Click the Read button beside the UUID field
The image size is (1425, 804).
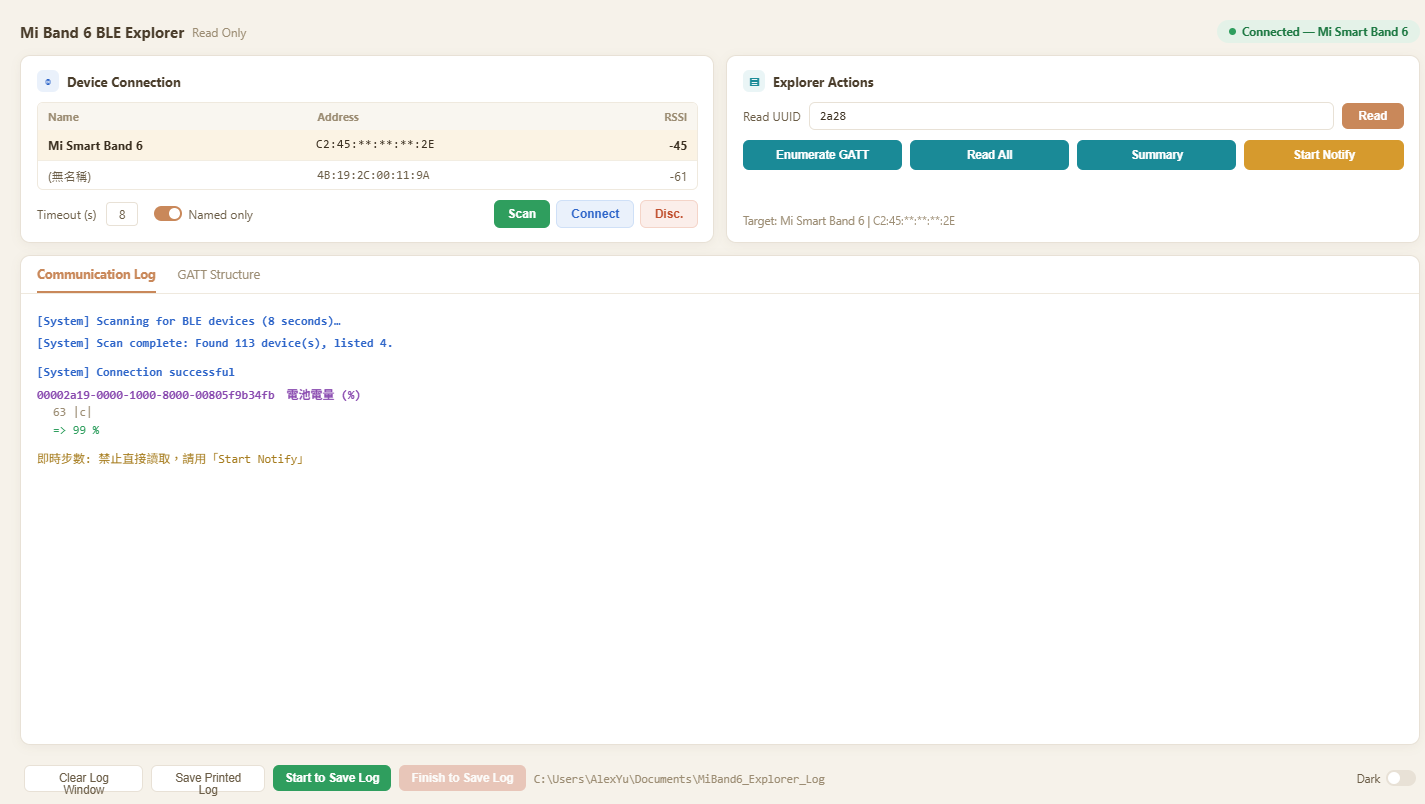click(1373, 116)
